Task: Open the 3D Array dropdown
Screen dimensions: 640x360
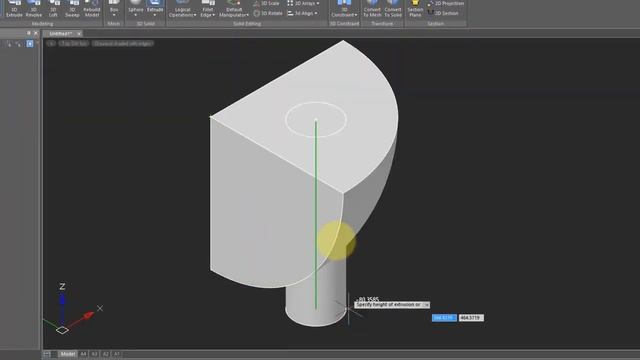Action: pos(303,3)
